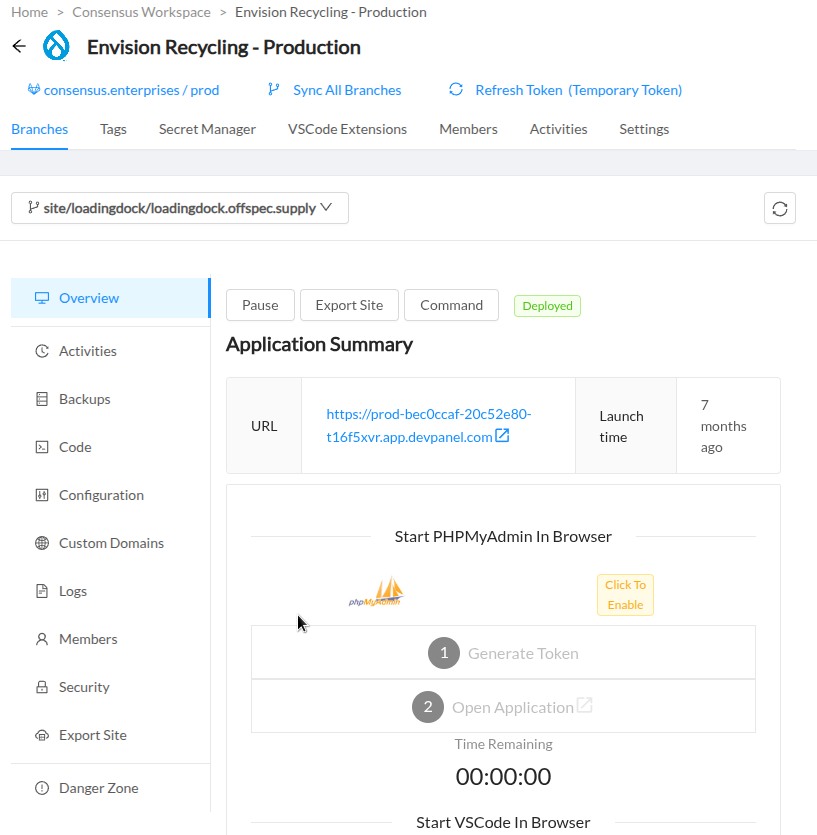The image size is (817, 835).
Task: Open Backups in the sidebar
Action: 111,399
